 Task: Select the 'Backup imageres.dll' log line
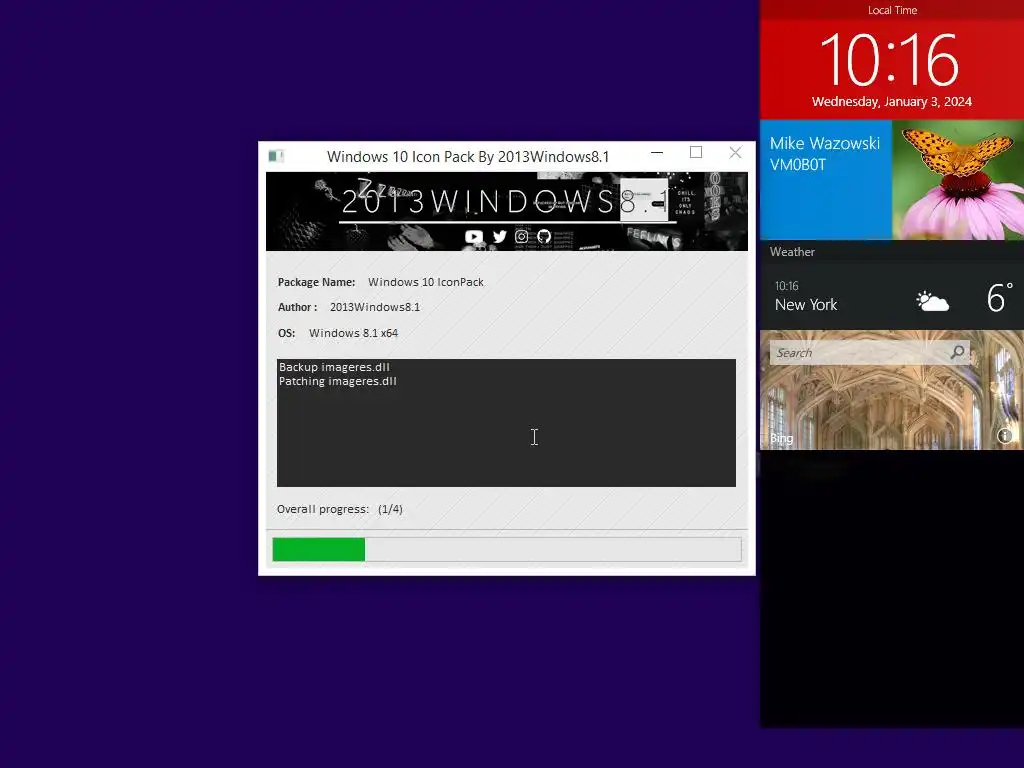coord(334,367)
